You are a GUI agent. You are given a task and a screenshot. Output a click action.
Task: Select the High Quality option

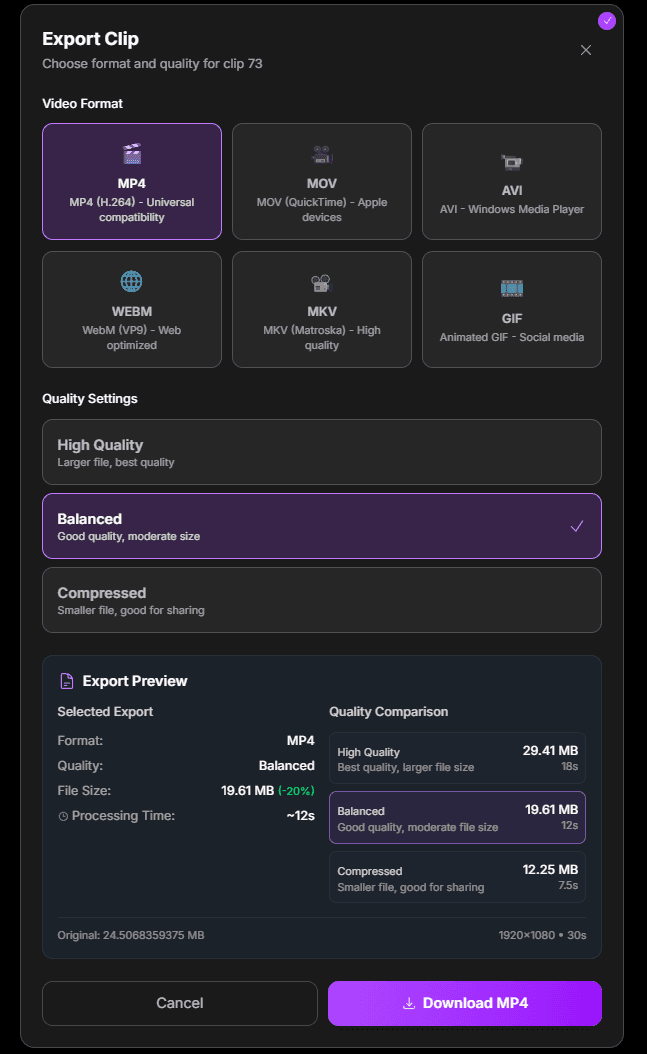tap(321, 452)
